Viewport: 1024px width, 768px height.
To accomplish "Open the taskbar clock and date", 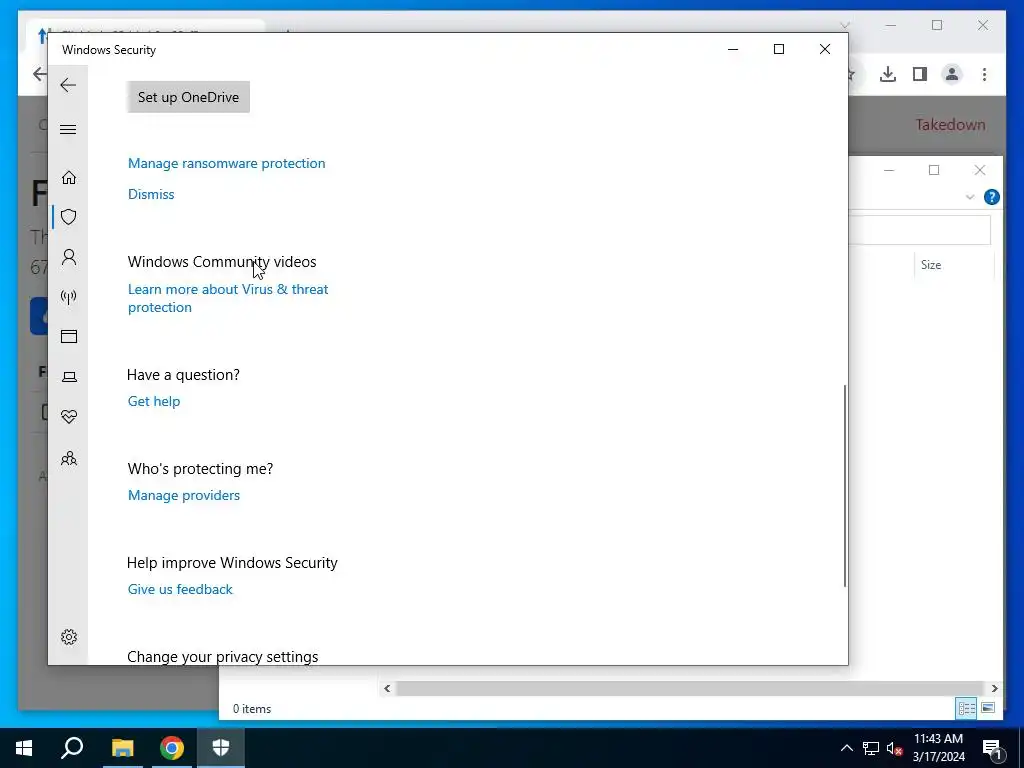I will coord(938,748).
